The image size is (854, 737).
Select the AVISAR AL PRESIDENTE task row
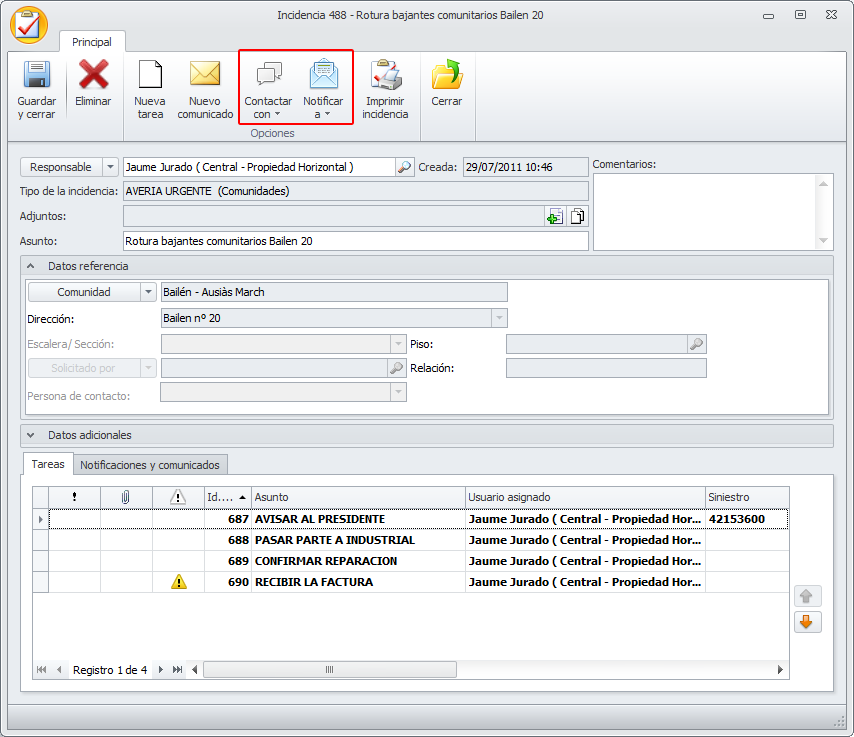418,519
